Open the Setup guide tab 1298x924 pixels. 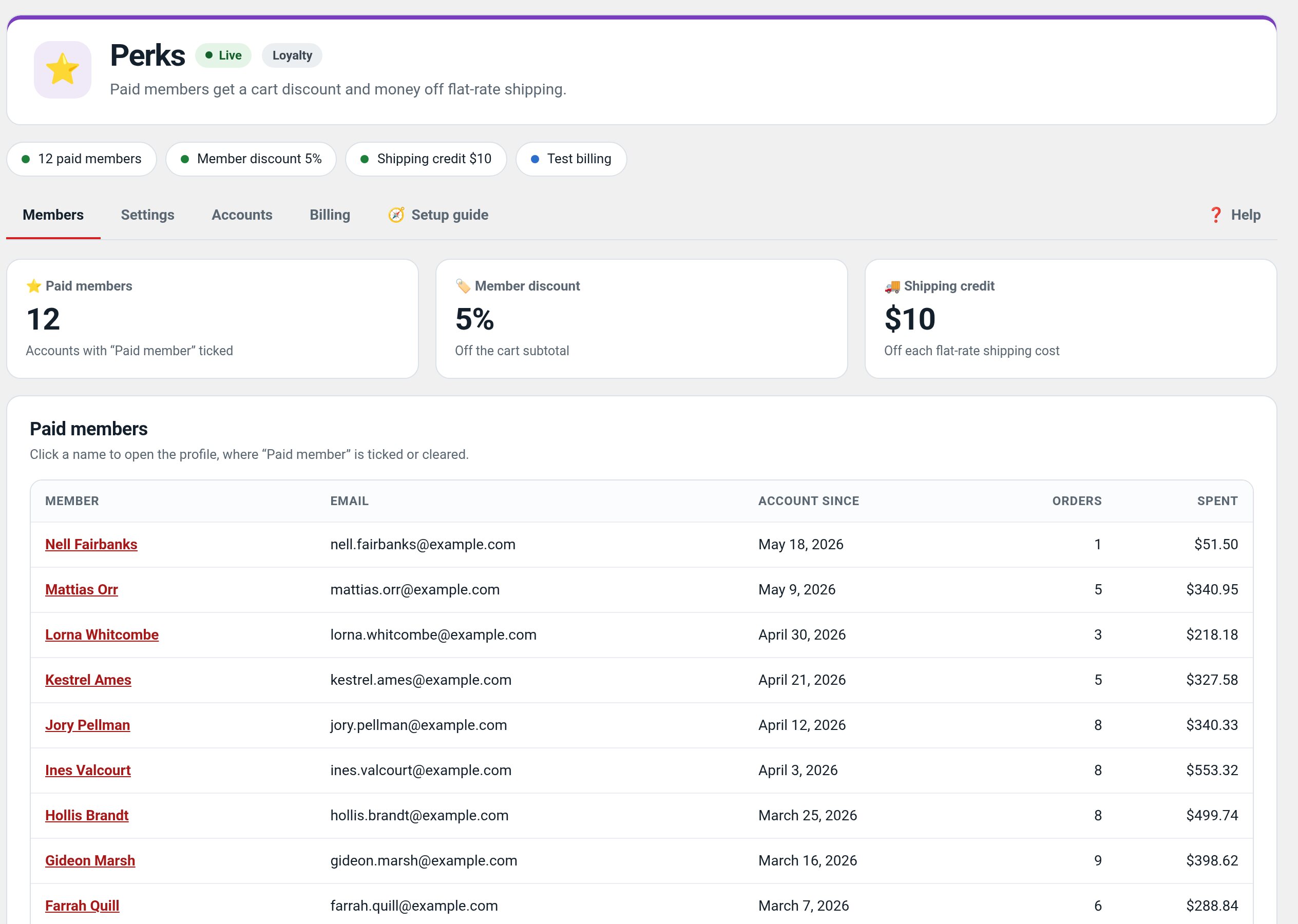pyautogui.click(x=438, y=215)
